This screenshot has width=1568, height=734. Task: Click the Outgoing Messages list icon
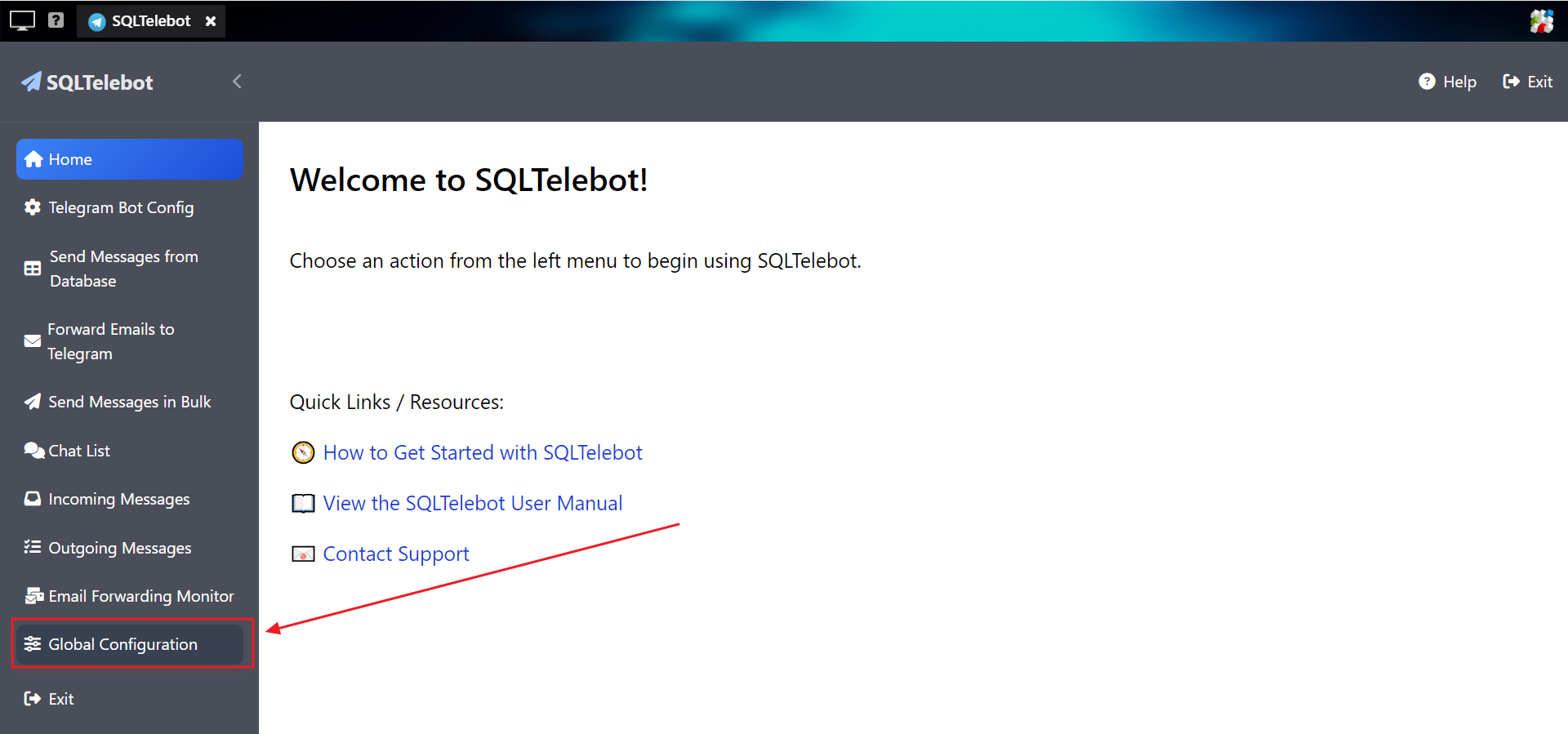pyautogui.click(x=33, y=547)
